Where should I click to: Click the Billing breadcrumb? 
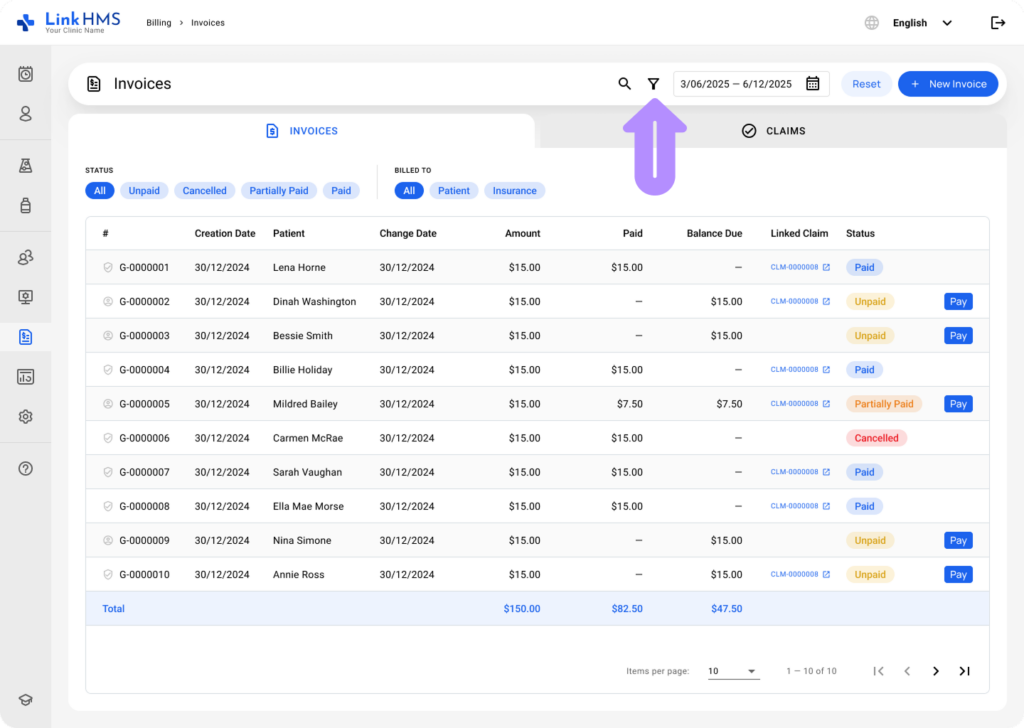159,23
